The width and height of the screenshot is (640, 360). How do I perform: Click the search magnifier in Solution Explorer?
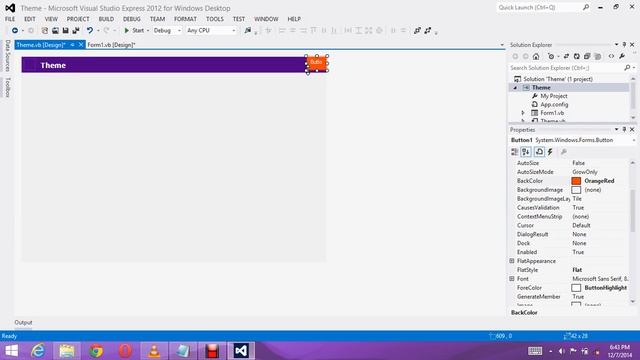[627, 68]
